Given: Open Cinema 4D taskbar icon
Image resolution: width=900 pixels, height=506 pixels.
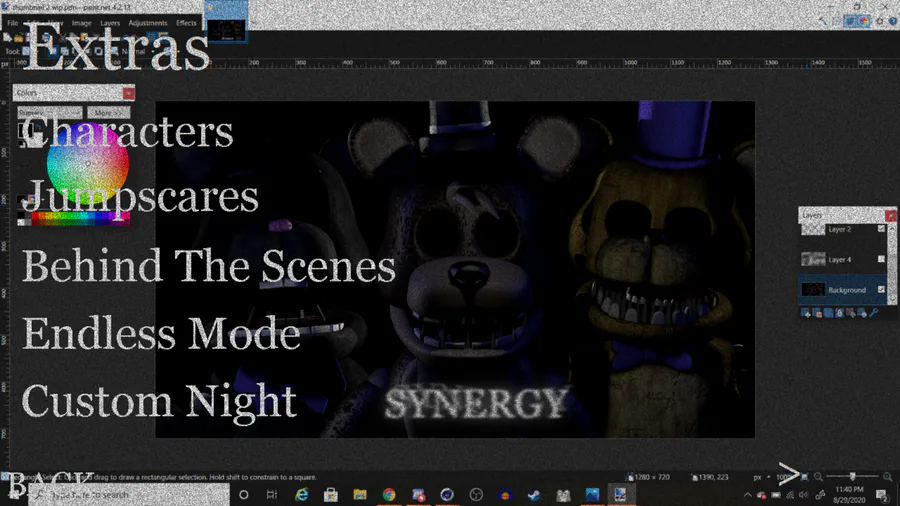Looking at the screenshot, I should tap(447, 495).
